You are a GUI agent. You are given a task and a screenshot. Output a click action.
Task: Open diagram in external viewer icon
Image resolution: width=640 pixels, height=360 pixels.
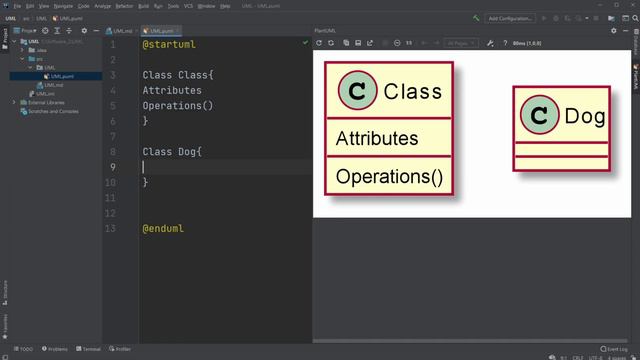click(x=370, y=43)
